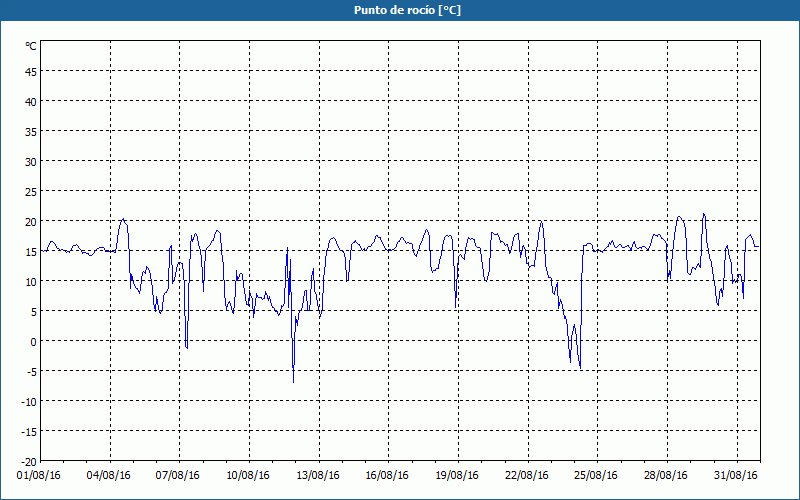Click date label 10/08/16
Viewport: 800px width, 500px height.
[248, 476]
